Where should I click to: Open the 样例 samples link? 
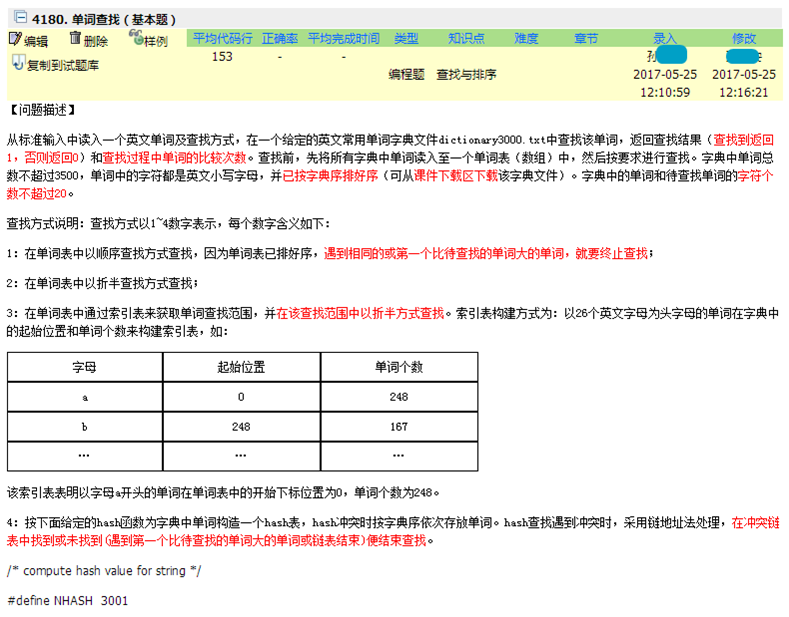[x=155, y=41]
